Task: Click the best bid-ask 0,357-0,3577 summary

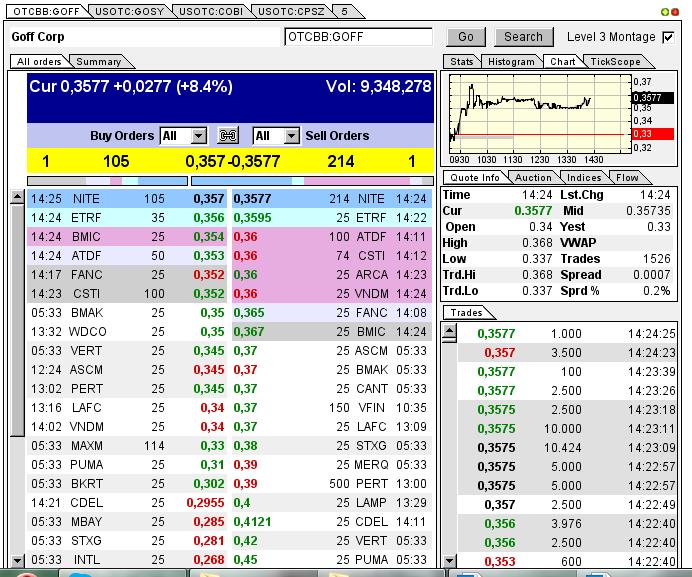Action: click(x=233, y=161)
